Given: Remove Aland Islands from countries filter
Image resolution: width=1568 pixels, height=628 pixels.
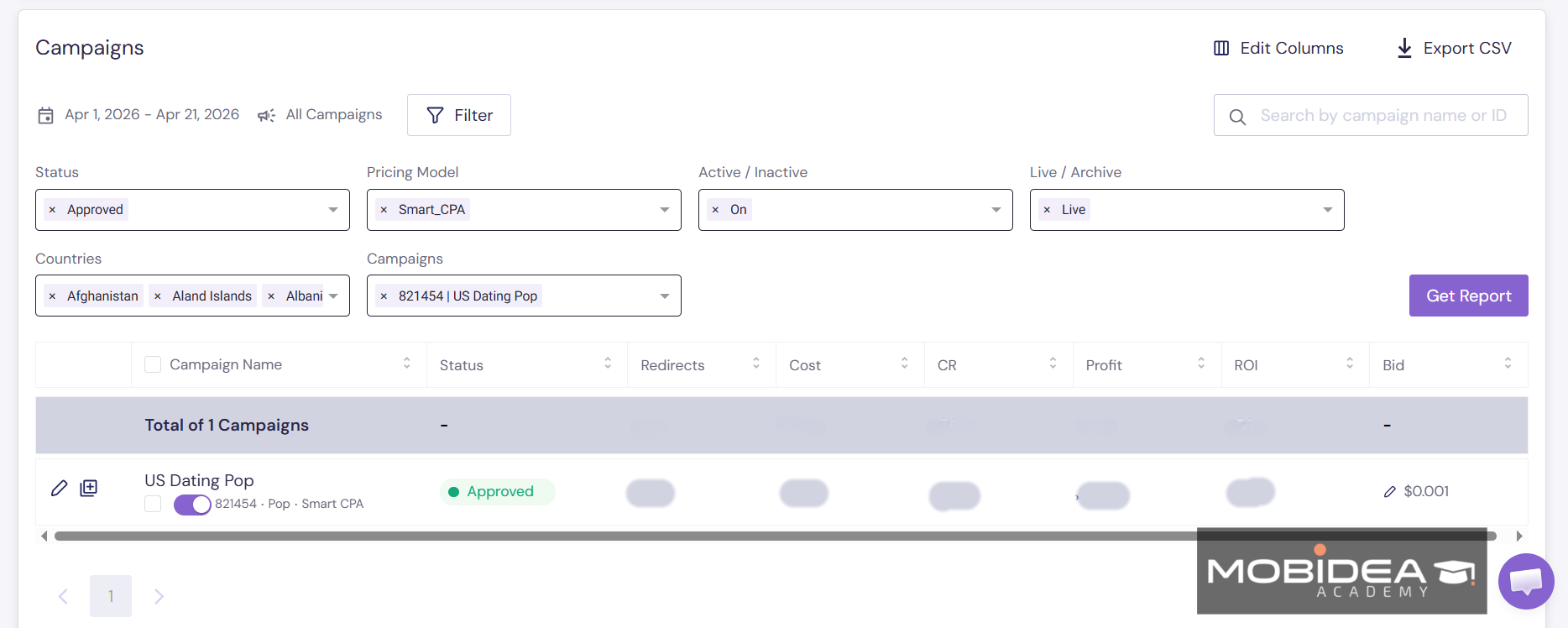Looking at the screenshot, I should [157, 296].
